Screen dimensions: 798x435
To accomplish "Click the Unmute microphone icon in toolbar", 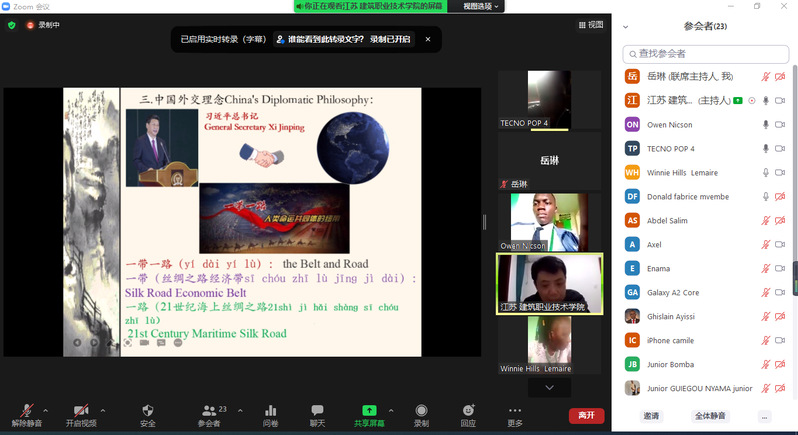I will pos(26,410).
